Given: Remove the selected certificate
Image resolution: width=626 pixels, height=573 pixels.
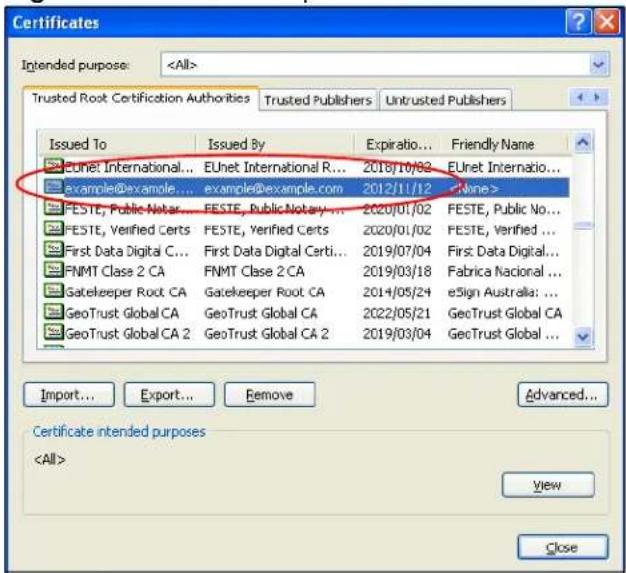Looking at the screenshot, I should 270,395.
